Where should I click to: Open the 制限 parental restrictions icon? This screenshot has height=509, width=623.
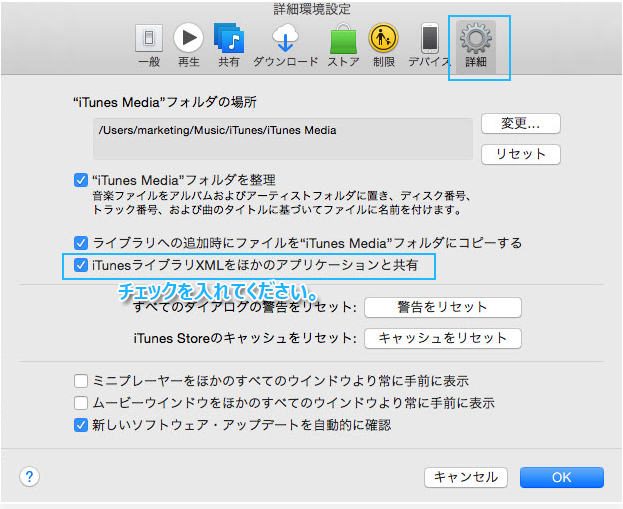[x=383, y=38]
